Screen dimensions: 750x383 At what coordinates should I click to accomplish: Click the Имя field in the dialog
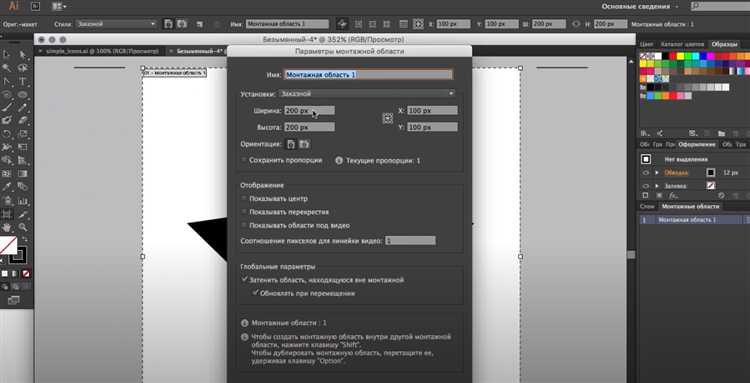pos(368,75)
